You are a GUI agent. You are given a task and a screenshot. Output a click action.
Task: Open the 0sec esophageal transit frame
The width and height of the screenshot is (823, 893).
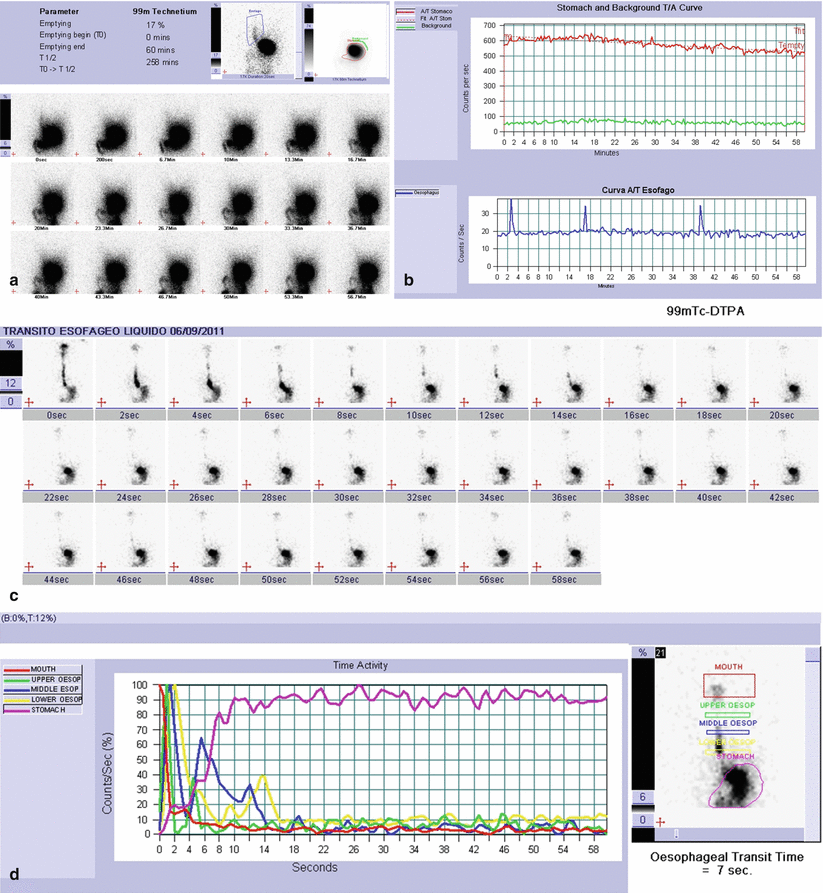(x=59, y=375)
